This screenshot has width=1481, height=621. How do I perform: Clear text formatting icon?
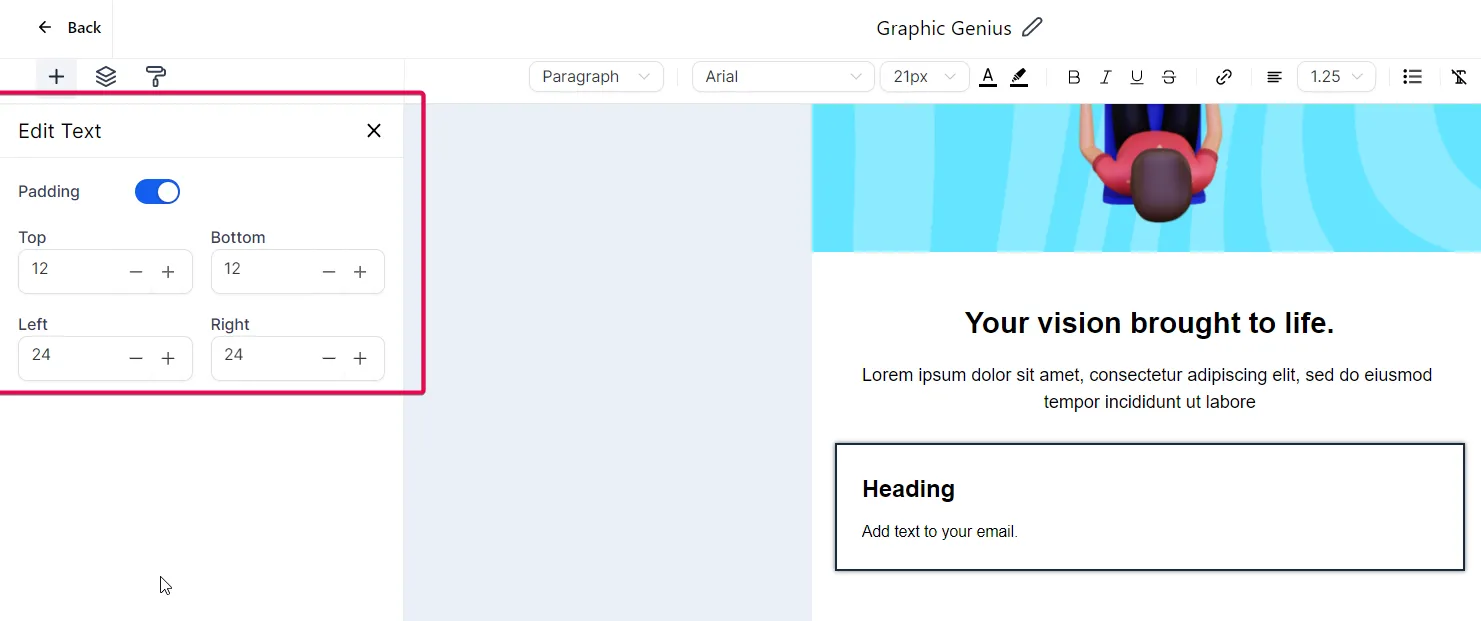pyautogui.click(x=1459, y=77)
